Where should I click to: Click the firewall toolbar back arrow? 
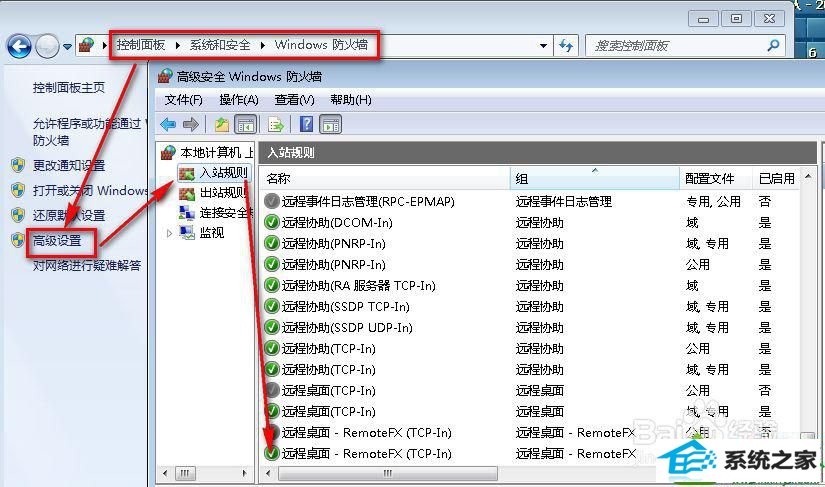point(168,125)
